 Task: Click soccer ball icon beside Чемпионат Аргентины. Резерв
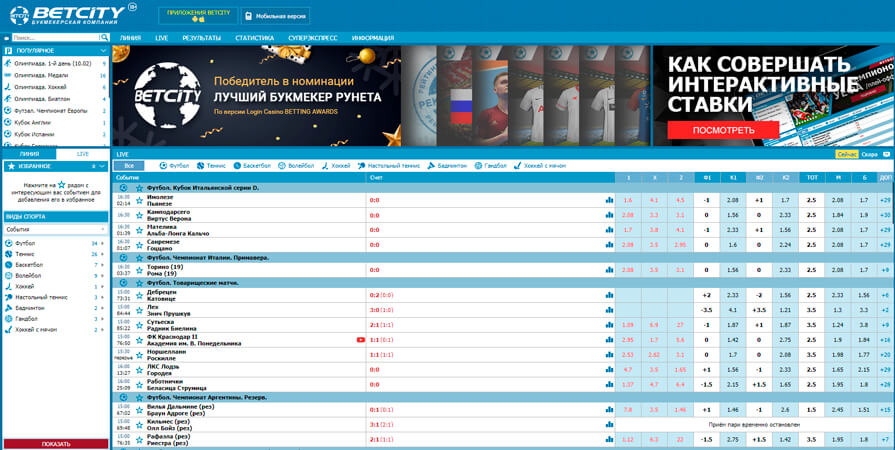123,397
